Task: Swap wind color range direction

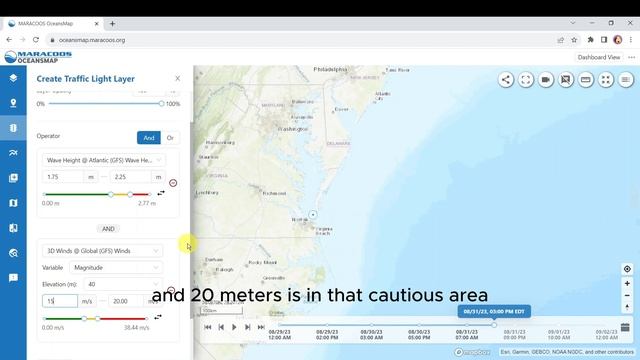Action: point(158,317)
